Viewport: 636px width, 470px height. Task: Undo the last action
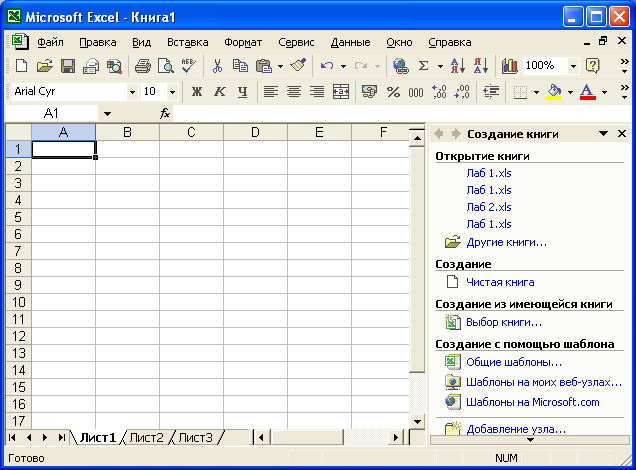327,65
